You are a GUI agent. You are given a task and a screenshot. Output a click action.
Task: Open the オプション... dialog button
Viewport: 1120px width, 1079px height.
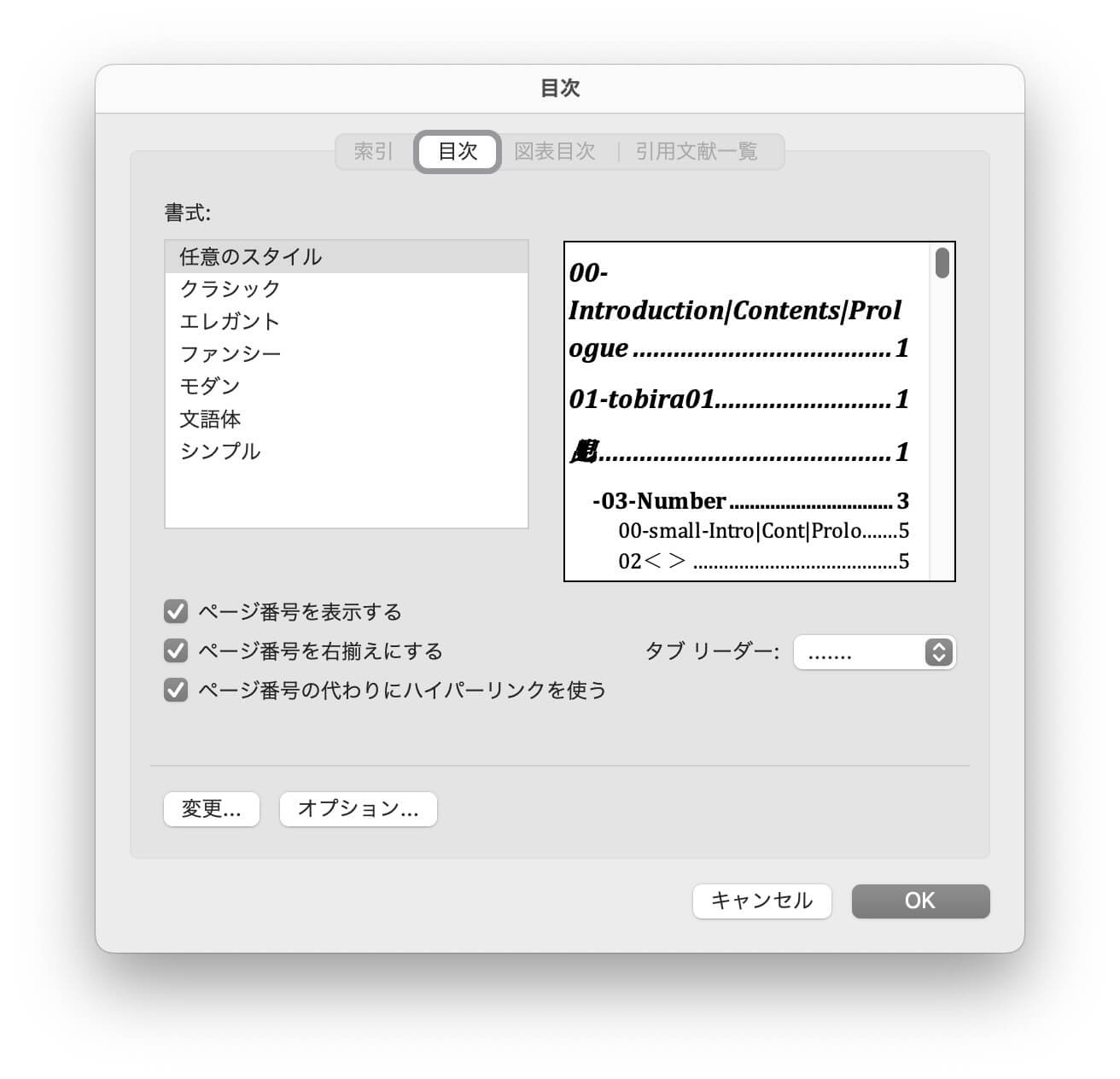tap(359, 809)
